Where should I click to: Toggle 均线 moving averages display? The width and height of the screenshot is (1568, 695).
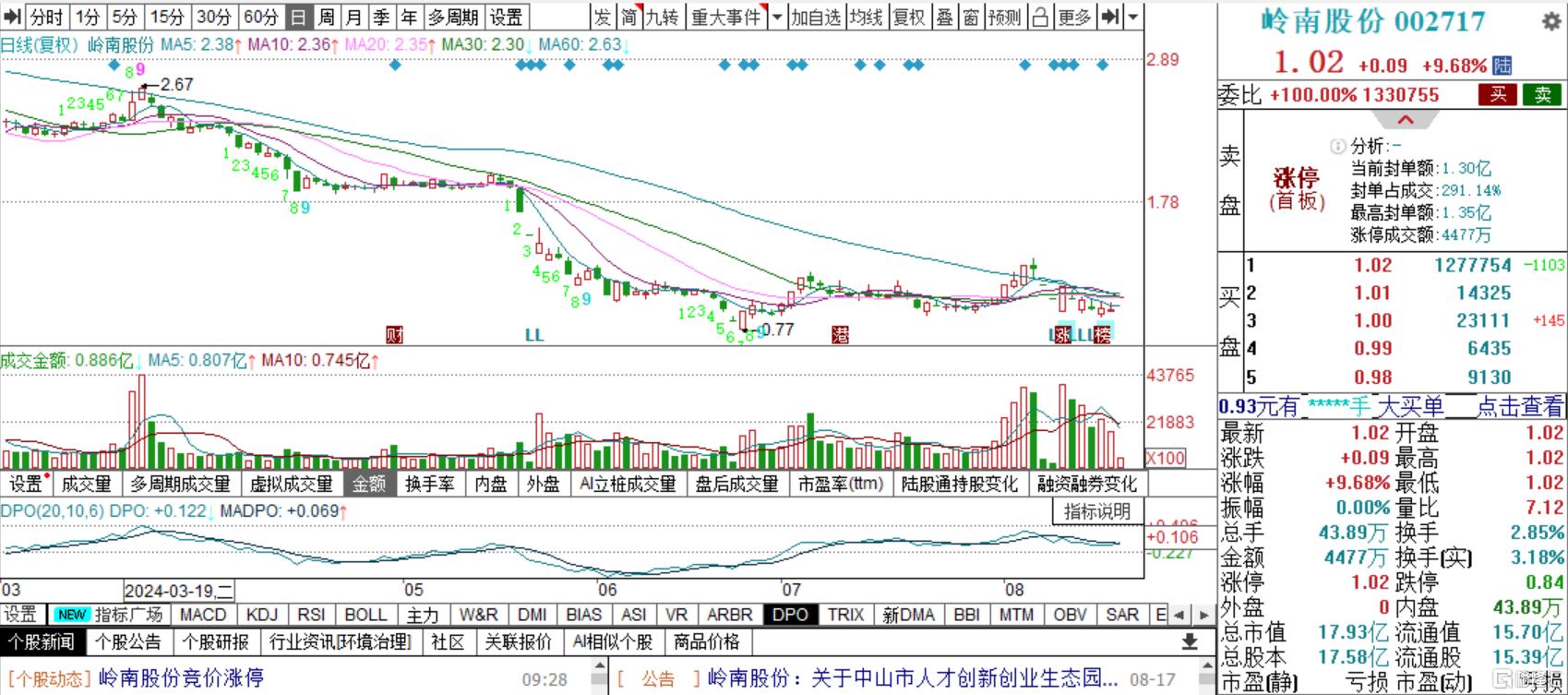(866, 17)
